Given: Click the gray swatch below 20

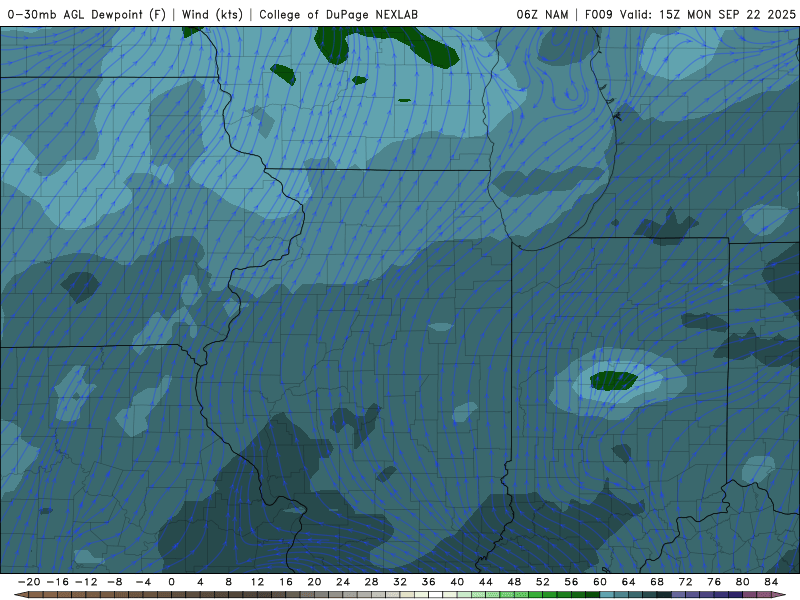Looking at the screenshot, I should tap(321, 595).
